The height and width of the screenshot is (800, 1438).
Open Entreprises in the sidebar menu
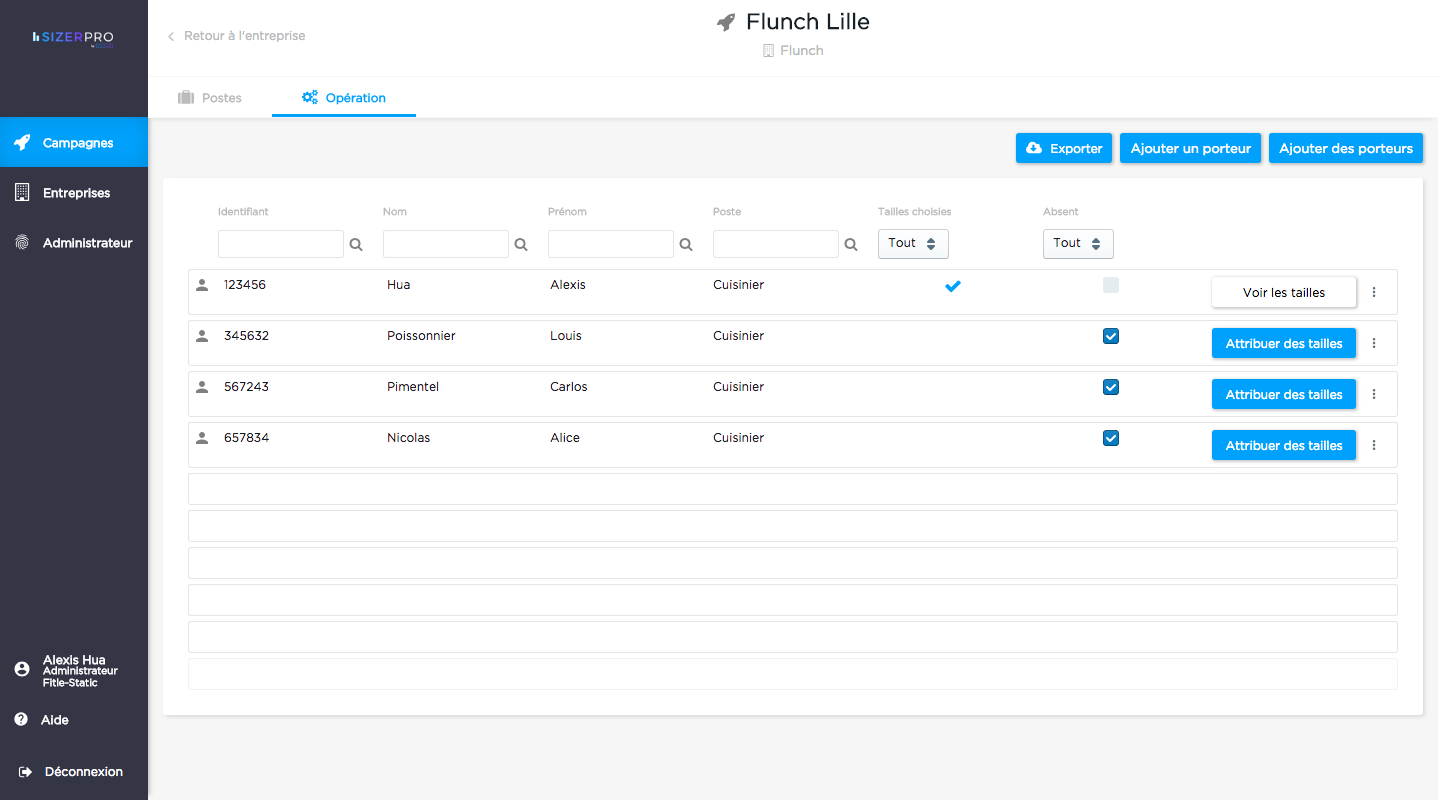point(76,193)
